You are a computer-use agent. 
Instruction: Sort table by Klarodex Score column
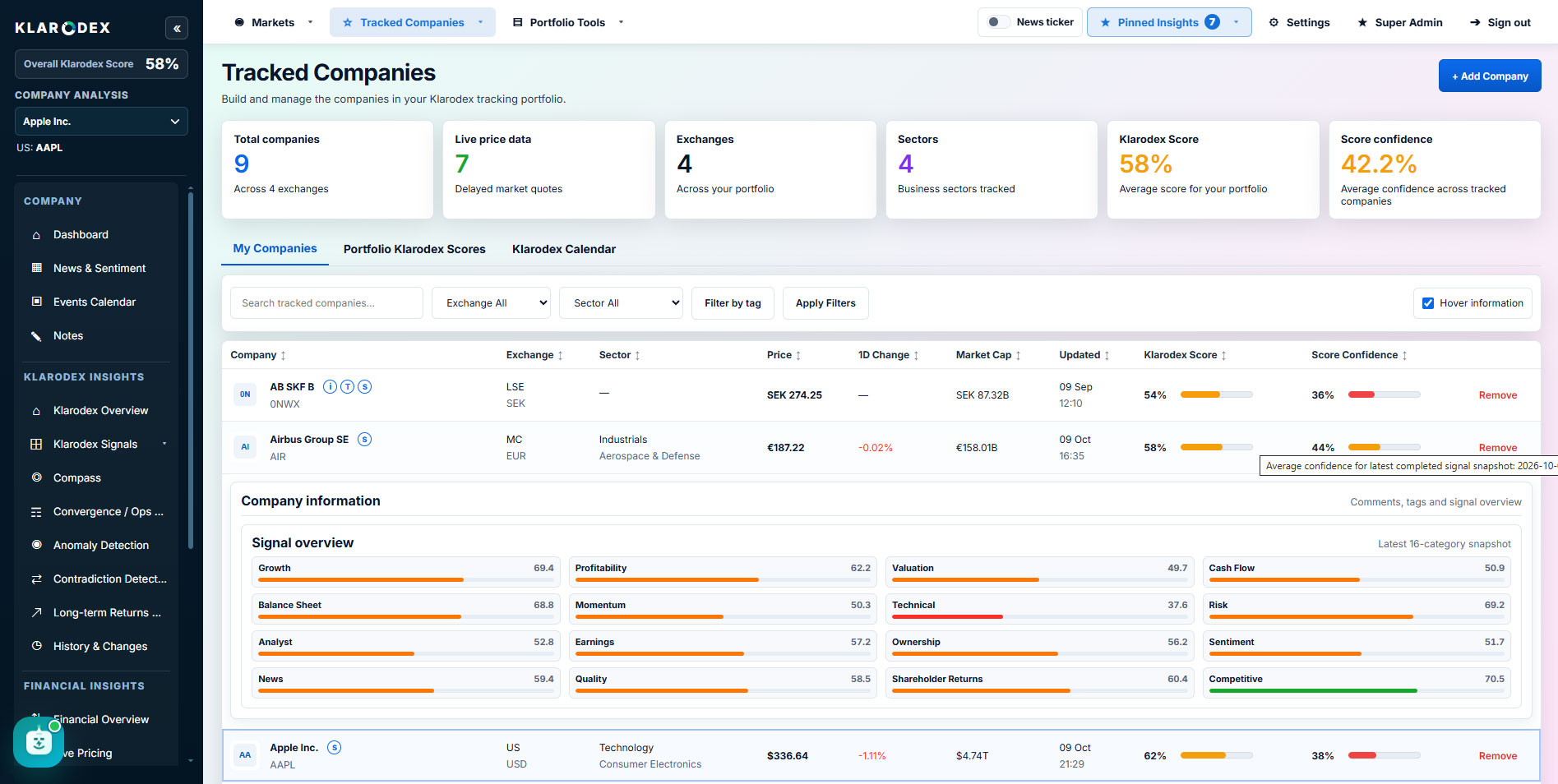(1185, 356)
